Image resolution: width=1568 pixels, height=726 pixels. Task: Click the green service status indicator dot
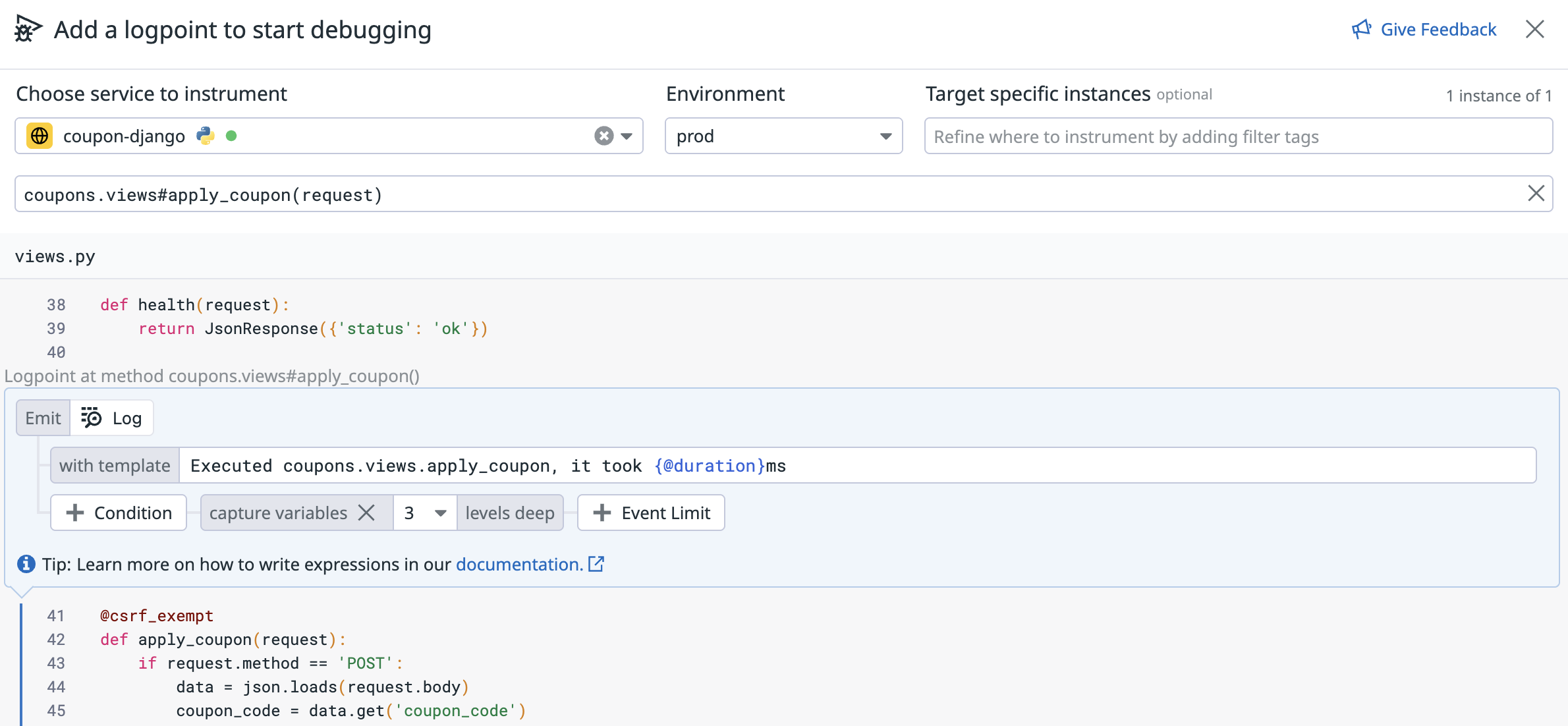(231, 136)
